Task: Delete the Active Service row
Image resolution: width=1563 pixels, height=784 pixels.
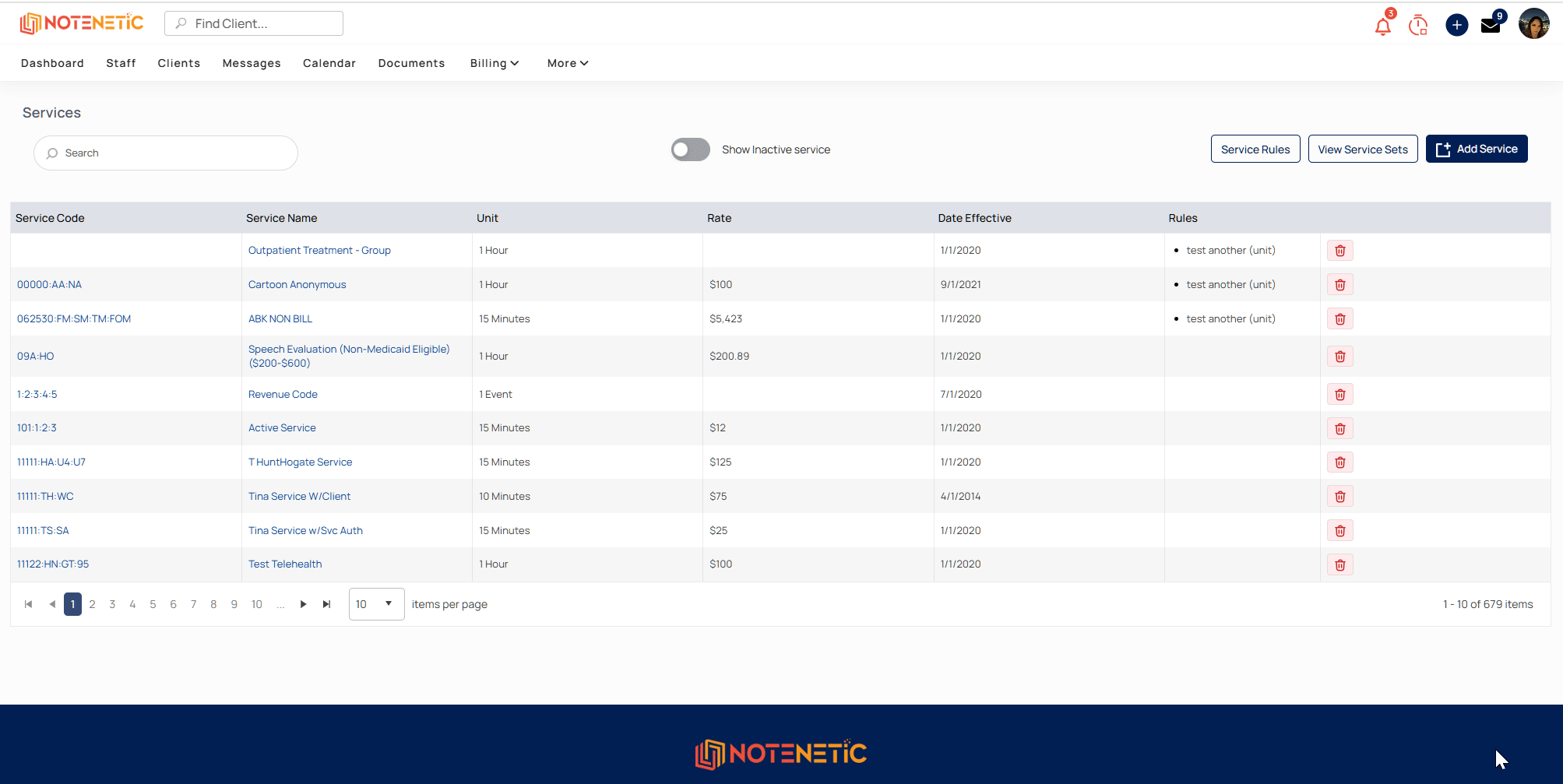Action: (1340, 428)
